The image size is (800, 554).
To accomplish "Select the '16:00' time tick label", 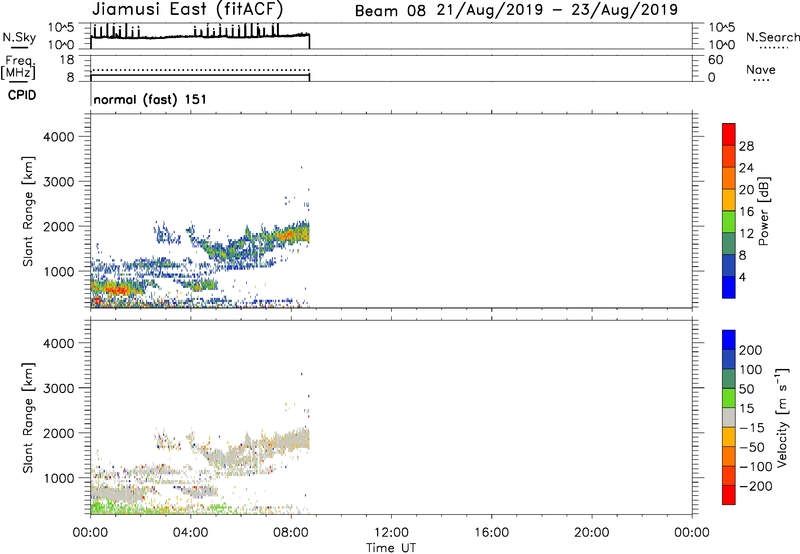I will (491, 533).
